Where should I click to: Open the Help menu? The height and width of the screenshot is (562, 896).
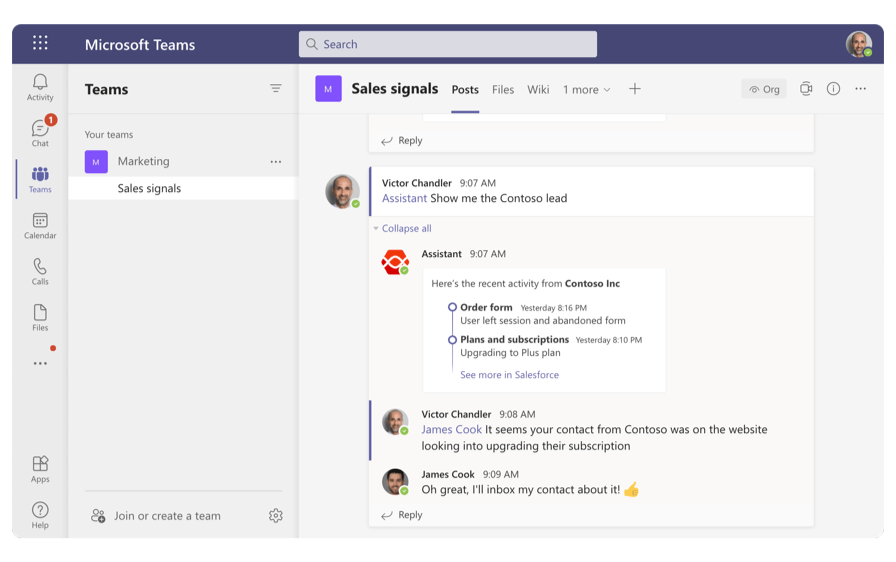click(x=40, y=515)
